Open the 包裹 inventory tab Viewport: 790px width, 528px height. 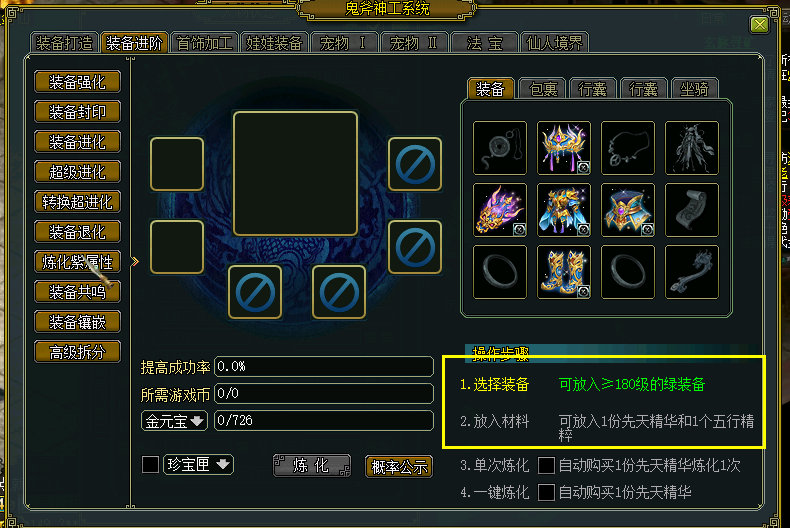pyautogui.click(x=543, y=89)
